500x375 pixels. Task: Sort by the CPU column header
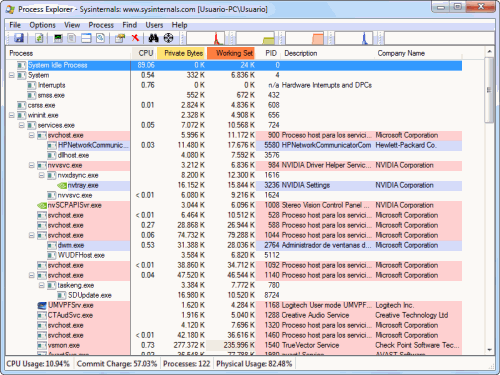(x=143, y=53)
